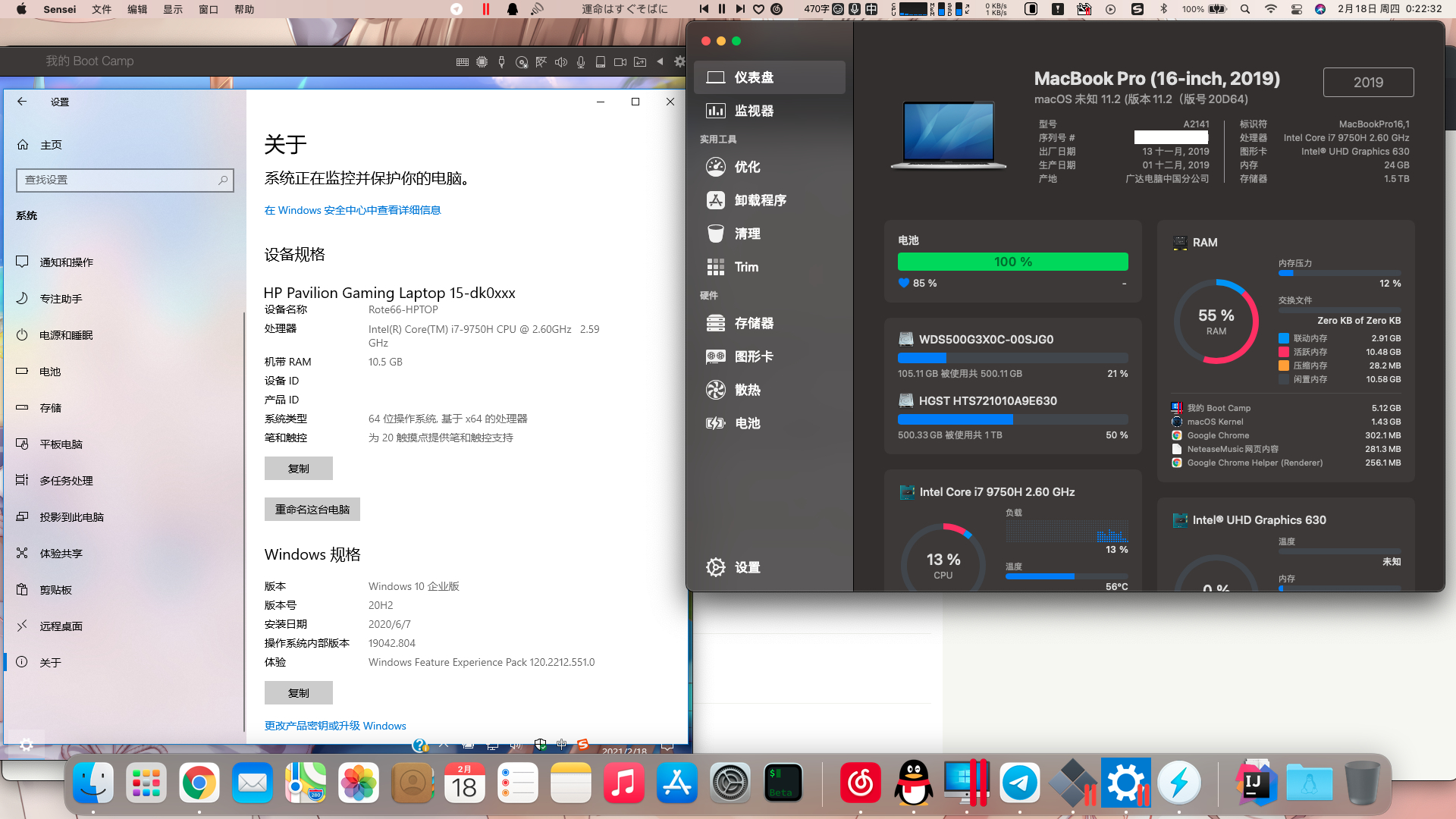Select 关于 about page in Settings
The width and height of the screenshot is (1456, 819).
click(x=123, y=662)
